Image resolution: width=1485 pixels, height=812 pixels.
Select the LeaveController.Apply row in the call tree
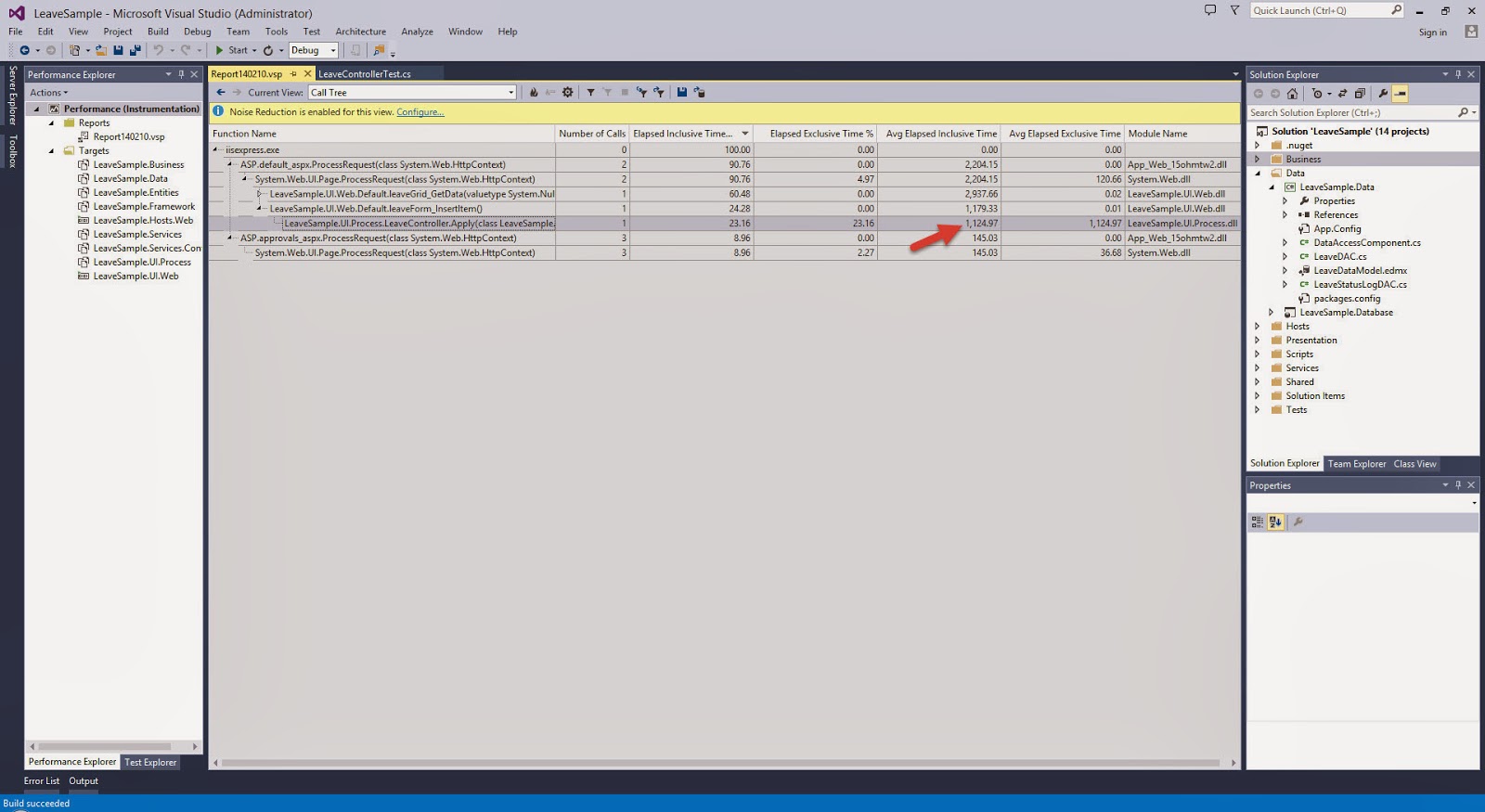coord(724,223)
